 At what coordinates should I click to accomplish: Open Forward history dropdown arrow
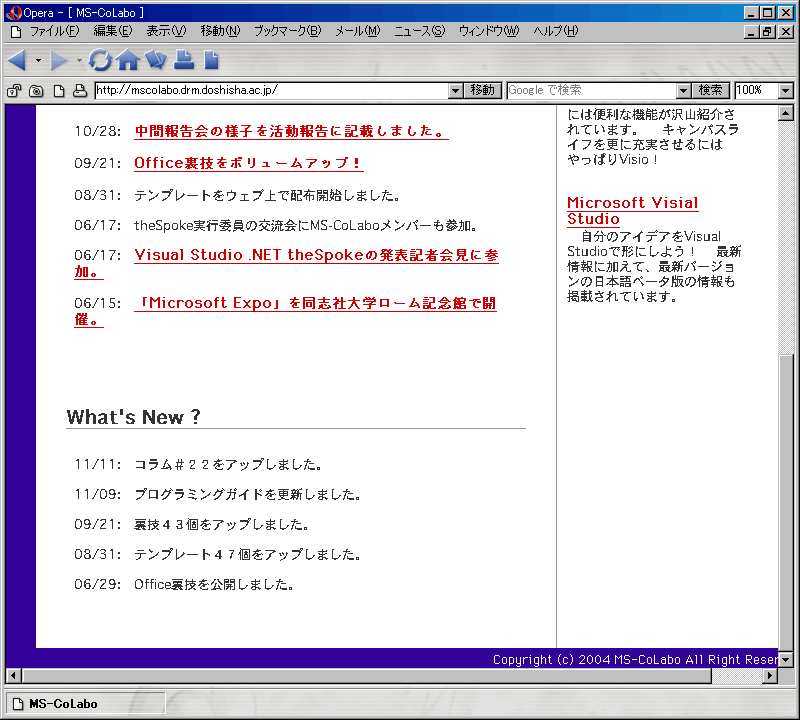(79, 60)
